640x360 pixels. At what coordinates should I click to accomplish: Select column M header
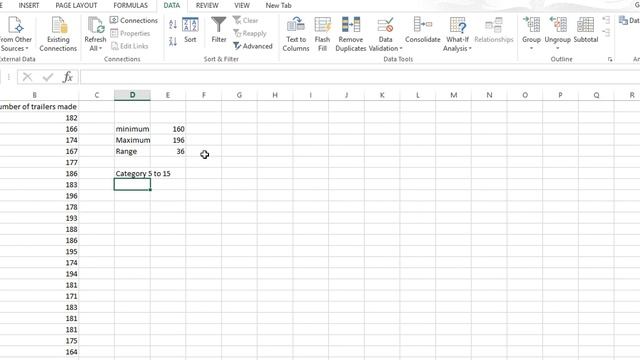pyautogui.click(x=453, y=95)
